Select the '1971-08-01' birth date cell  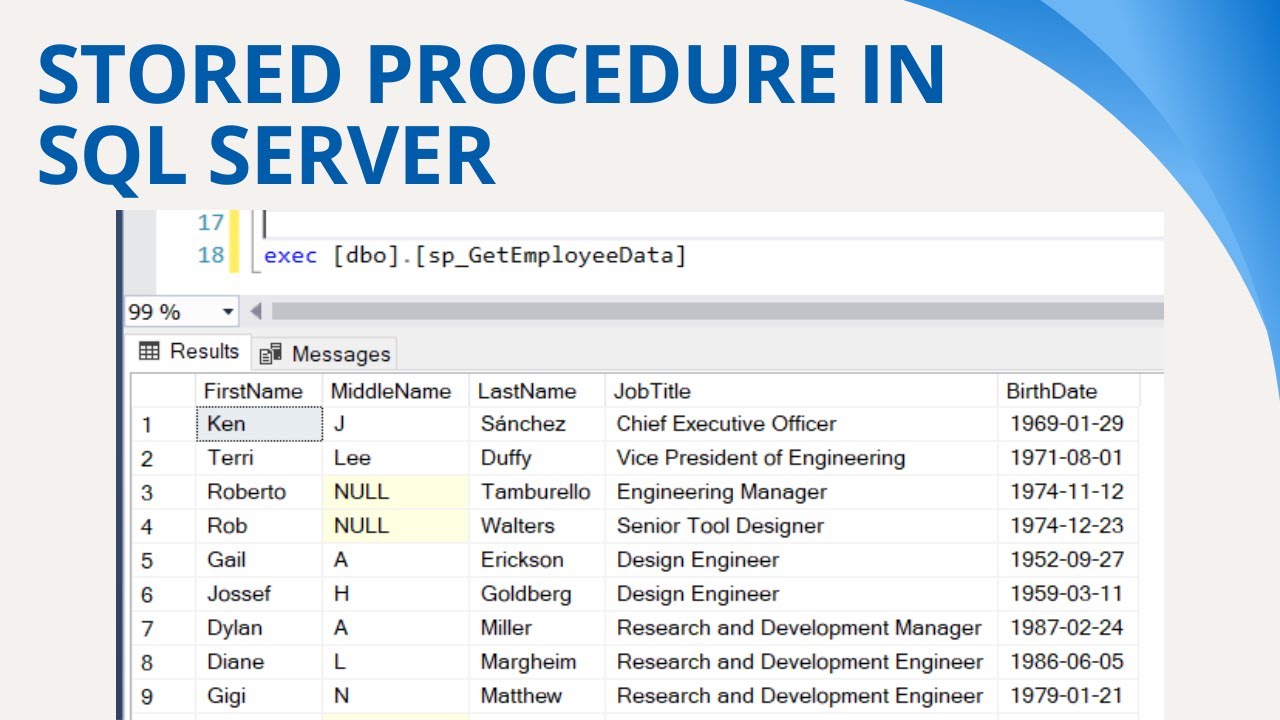pyautogui.click(x=1068, y=458)
